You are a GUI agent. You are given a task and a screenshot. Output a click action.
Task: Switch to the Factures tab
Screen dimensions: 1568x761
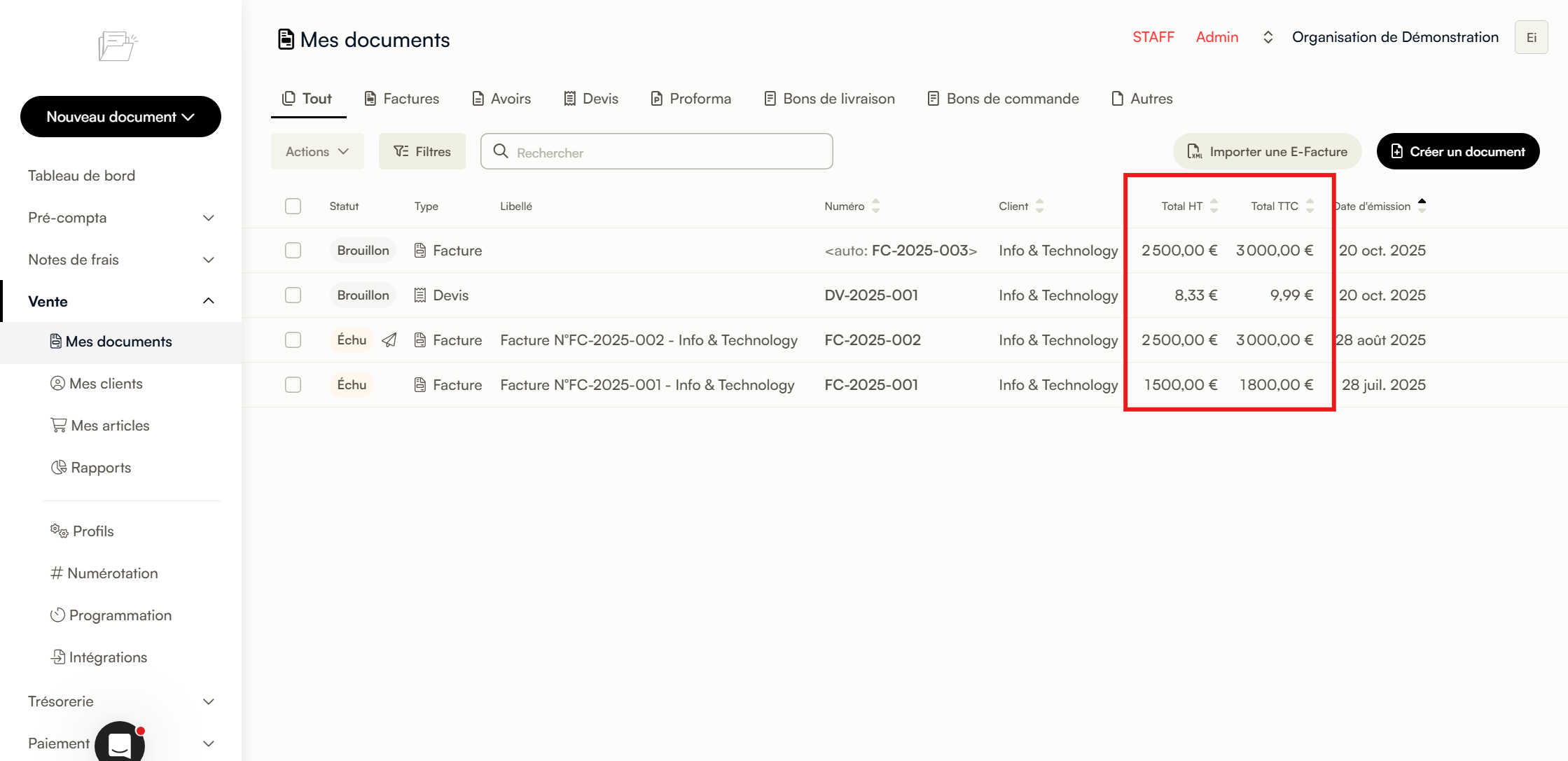tap(402, 99)
